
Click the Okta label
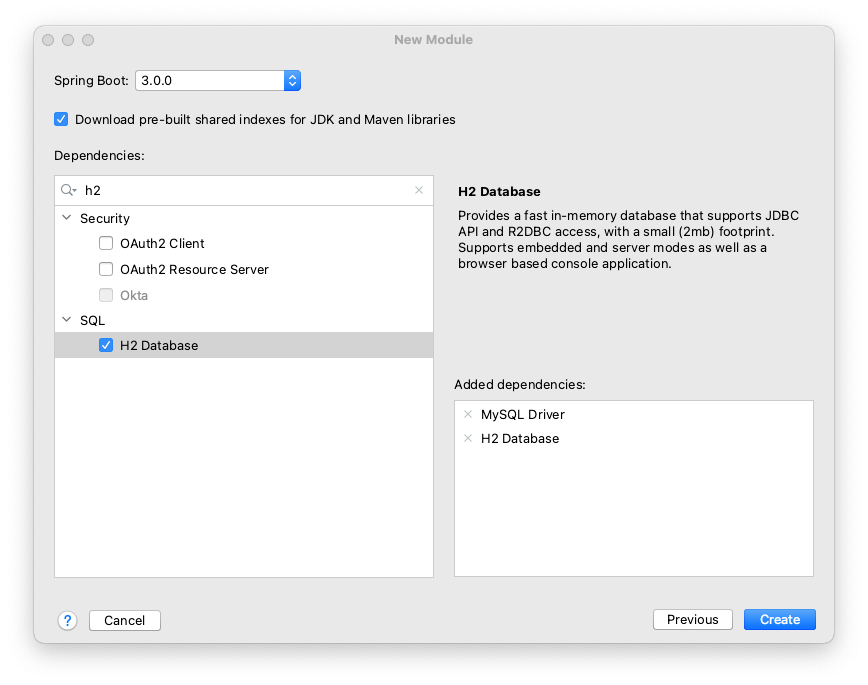pos(134,296)
